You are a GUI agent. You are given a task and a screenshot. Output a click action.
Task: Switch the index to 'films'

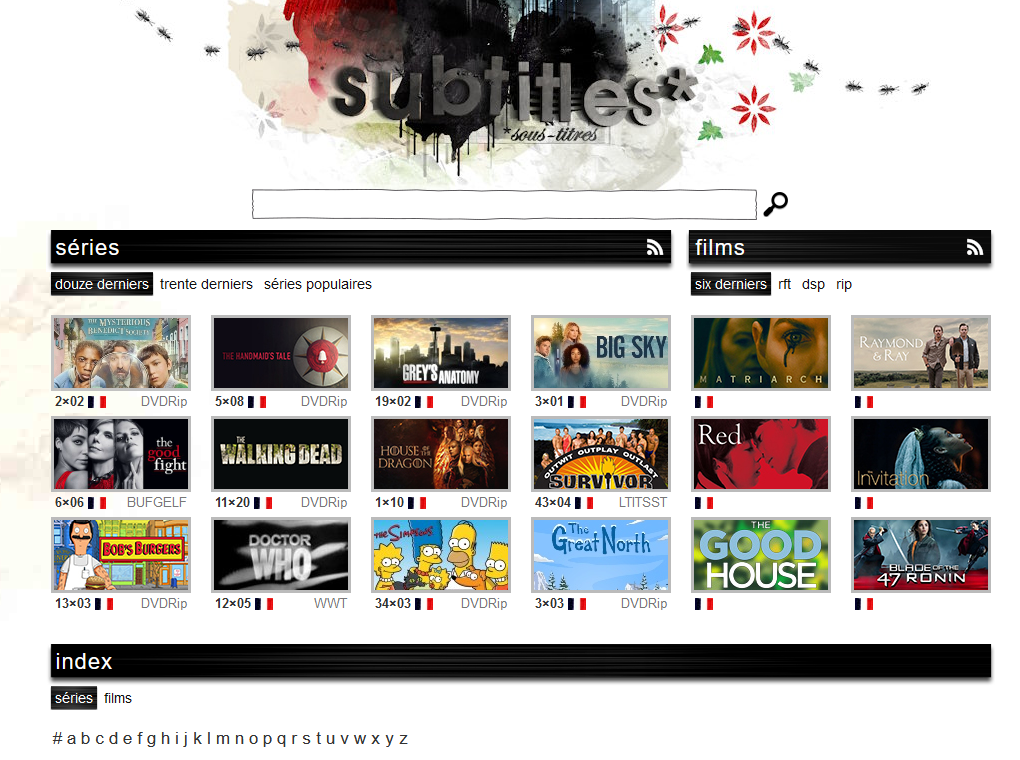coord(118,698)
